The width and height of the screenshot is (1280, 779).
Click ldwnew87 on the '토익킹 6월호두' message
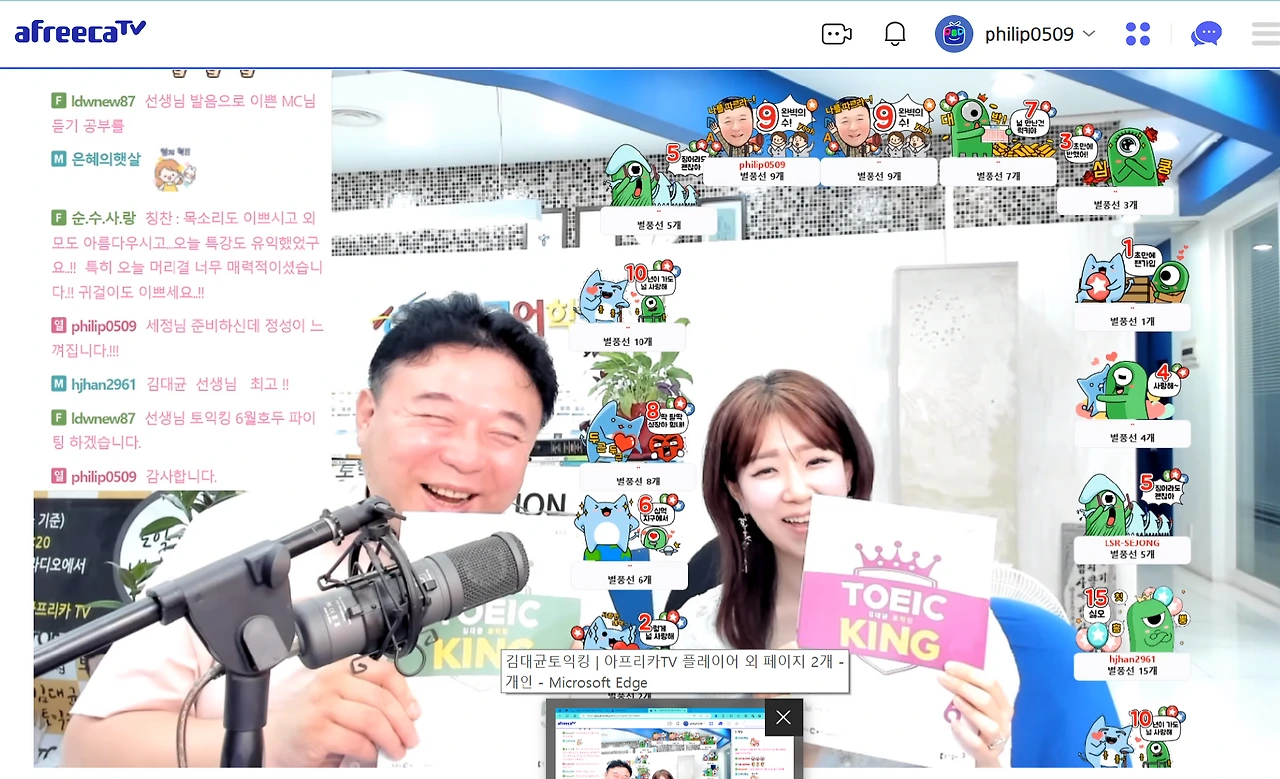click(x=103, y=418)
